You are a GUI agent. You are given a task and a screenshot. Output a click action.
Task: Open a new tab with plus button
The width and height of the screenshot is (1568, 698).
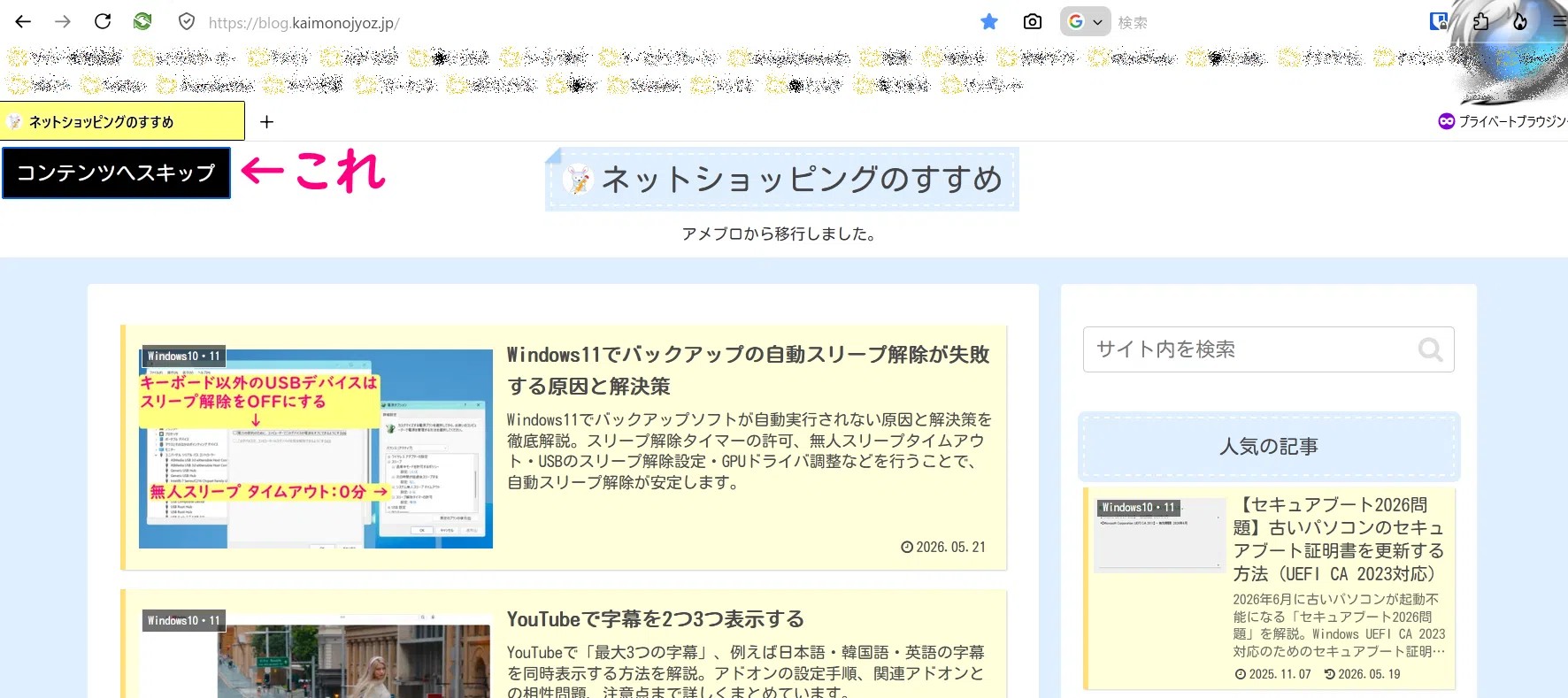266,122
